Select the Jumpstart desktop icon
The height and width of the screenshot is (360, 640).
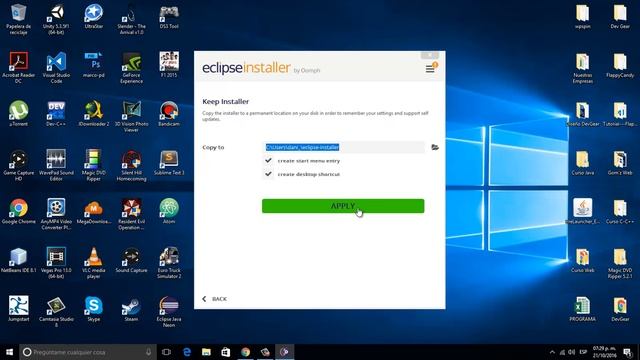pyautogui.click(x=18, y=309)
